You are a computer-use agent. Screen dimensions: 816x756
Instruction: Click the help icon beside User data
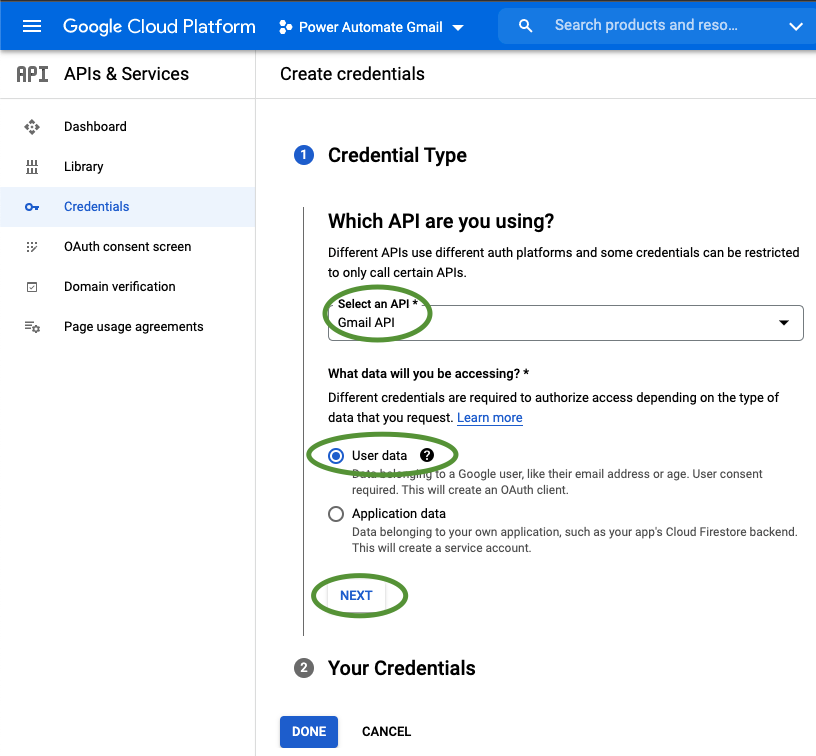426,454
